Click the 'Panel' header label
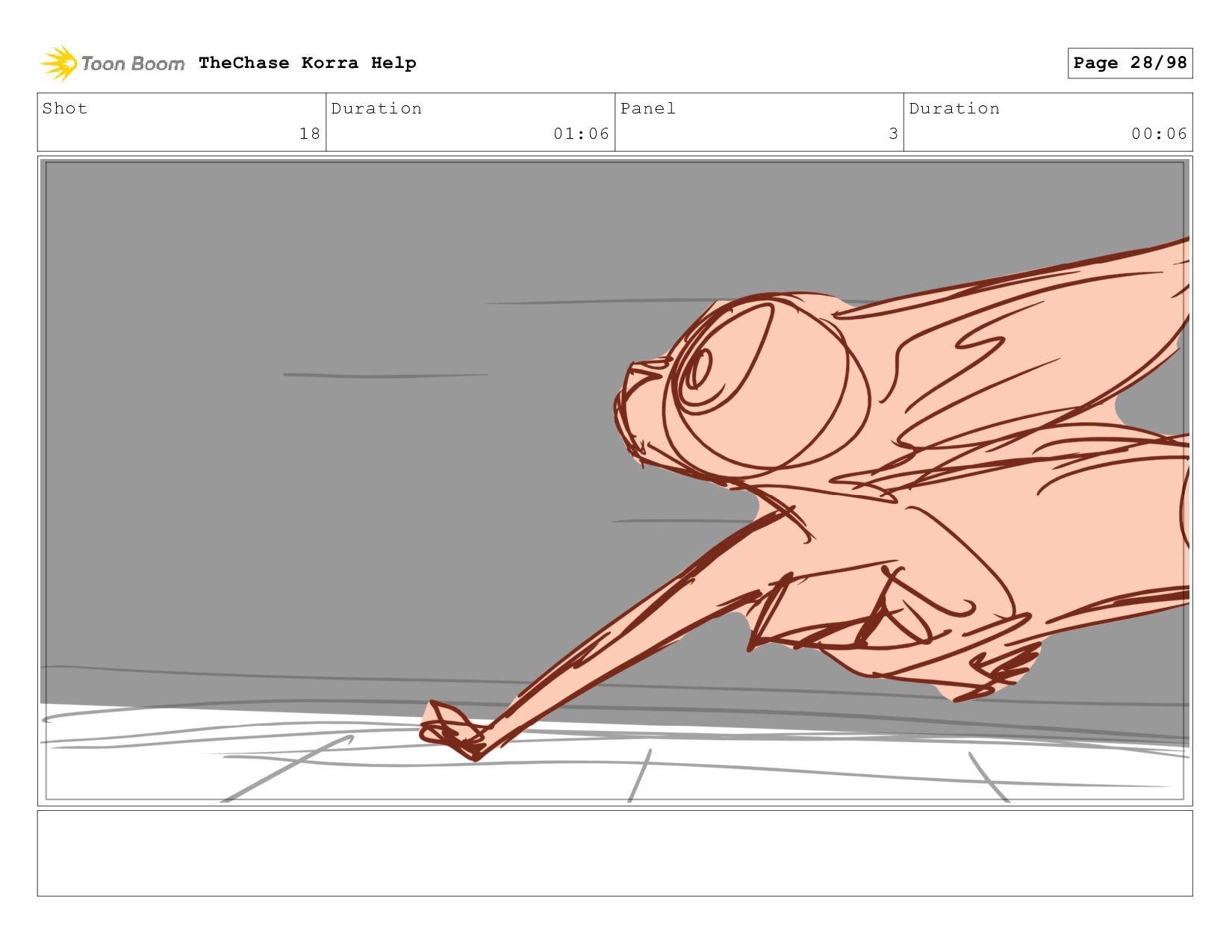Screen dimensions: 1232x952 [648, 108]
